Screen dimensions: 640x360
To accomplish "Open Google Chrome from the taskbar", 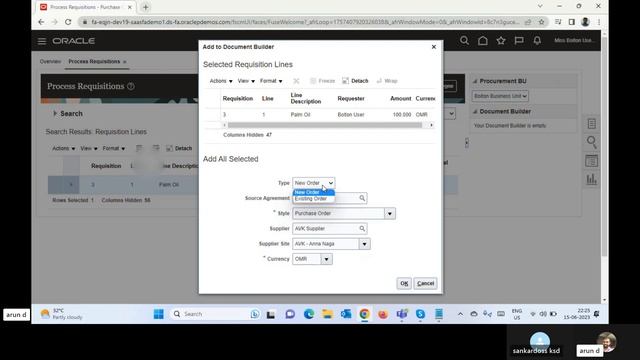I will click(x=364, y=314).
